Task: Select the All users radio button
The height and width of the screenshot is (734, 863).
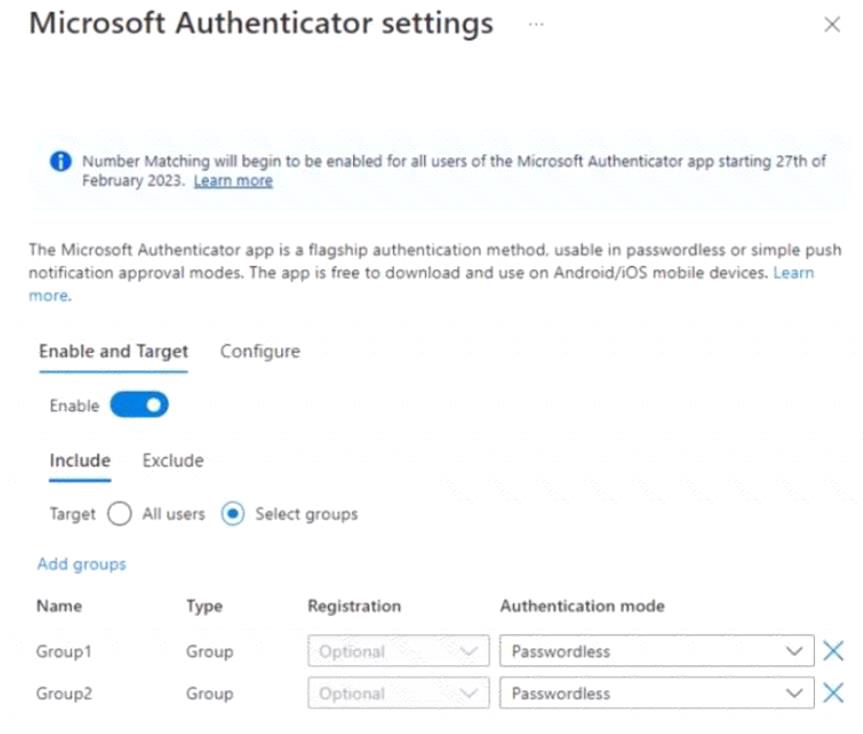Action: point(119,514)
